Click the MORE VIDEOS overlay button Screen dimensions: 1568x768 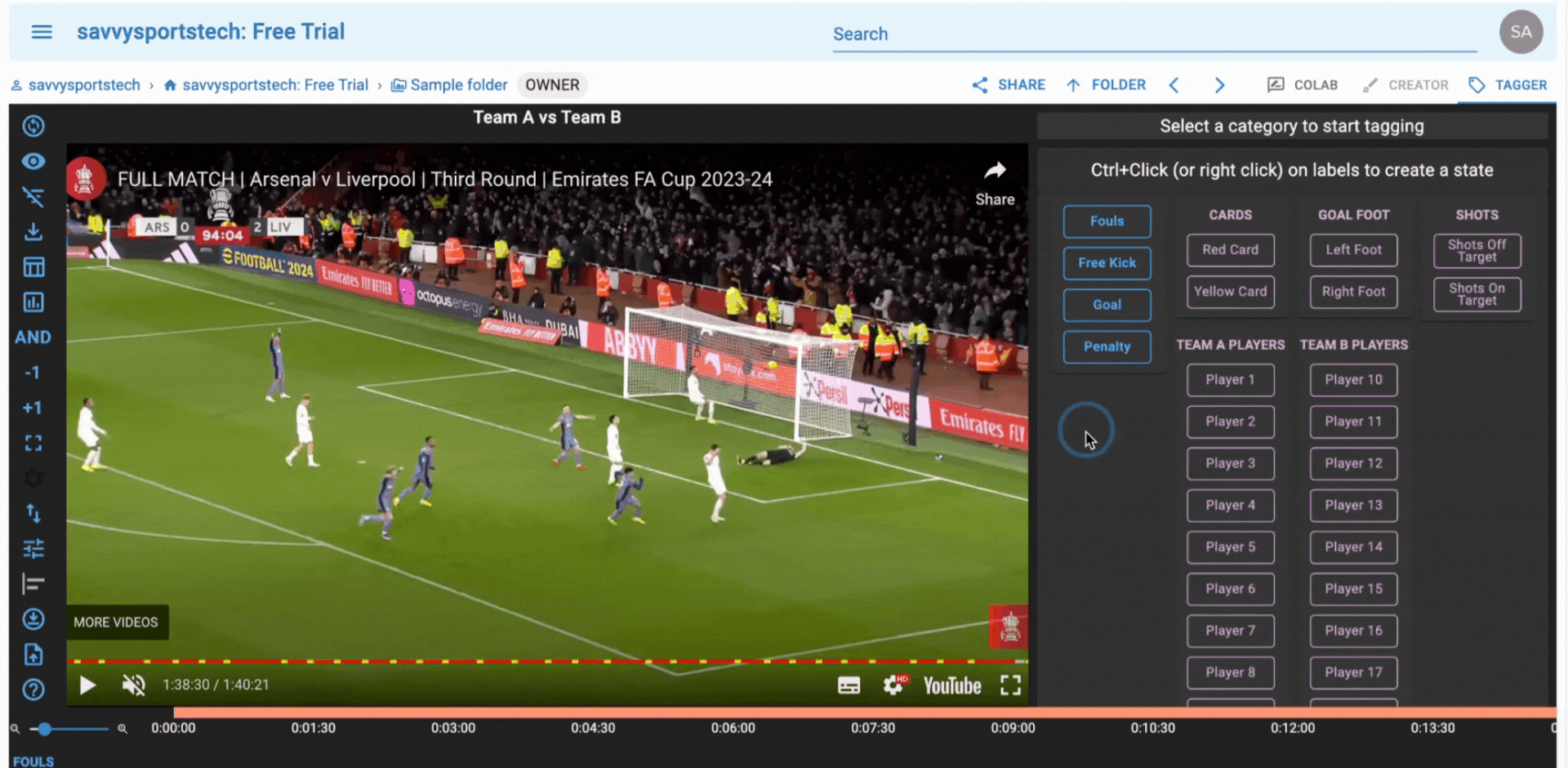coord(116,623)
